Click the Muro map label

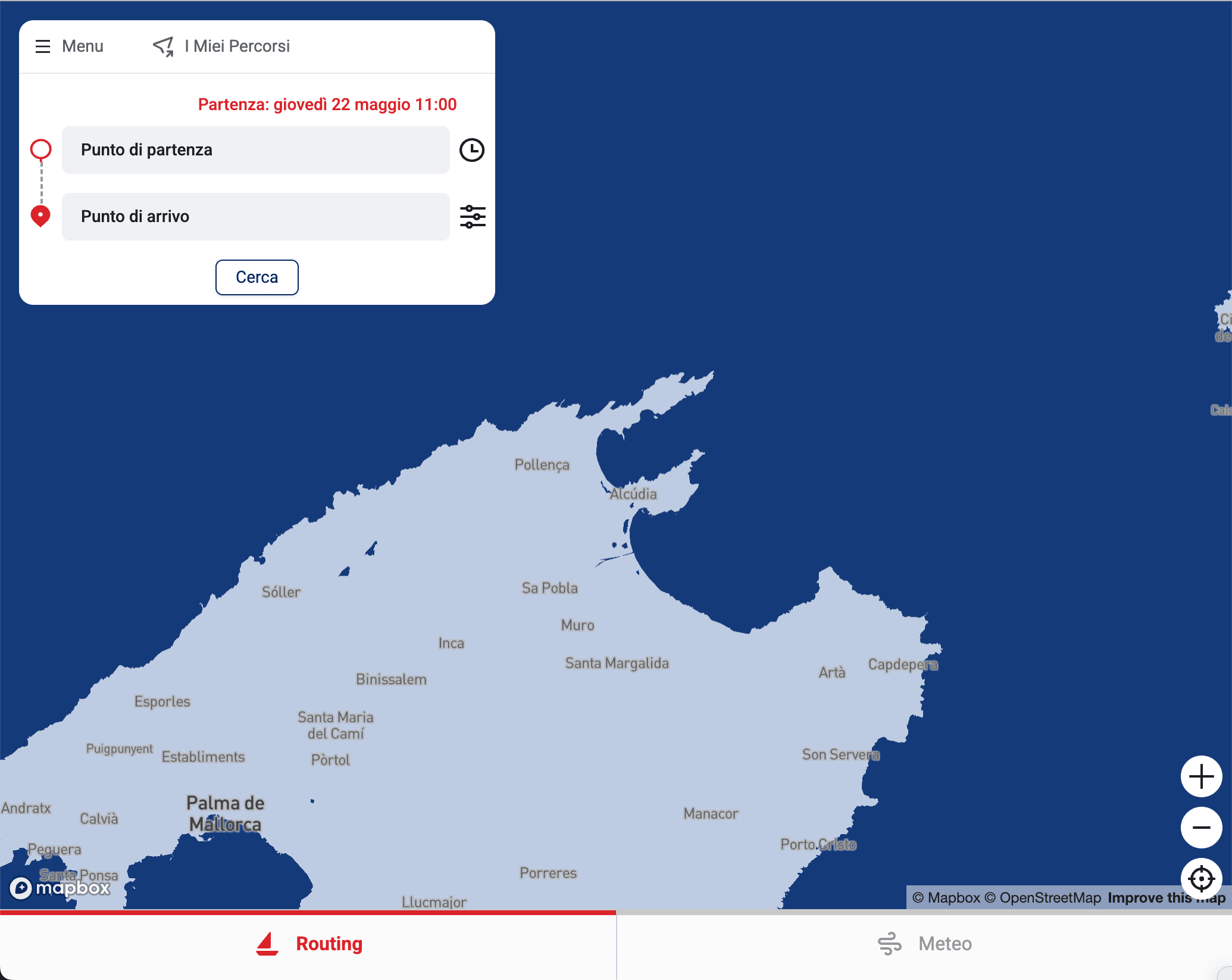tap(577, 626)
